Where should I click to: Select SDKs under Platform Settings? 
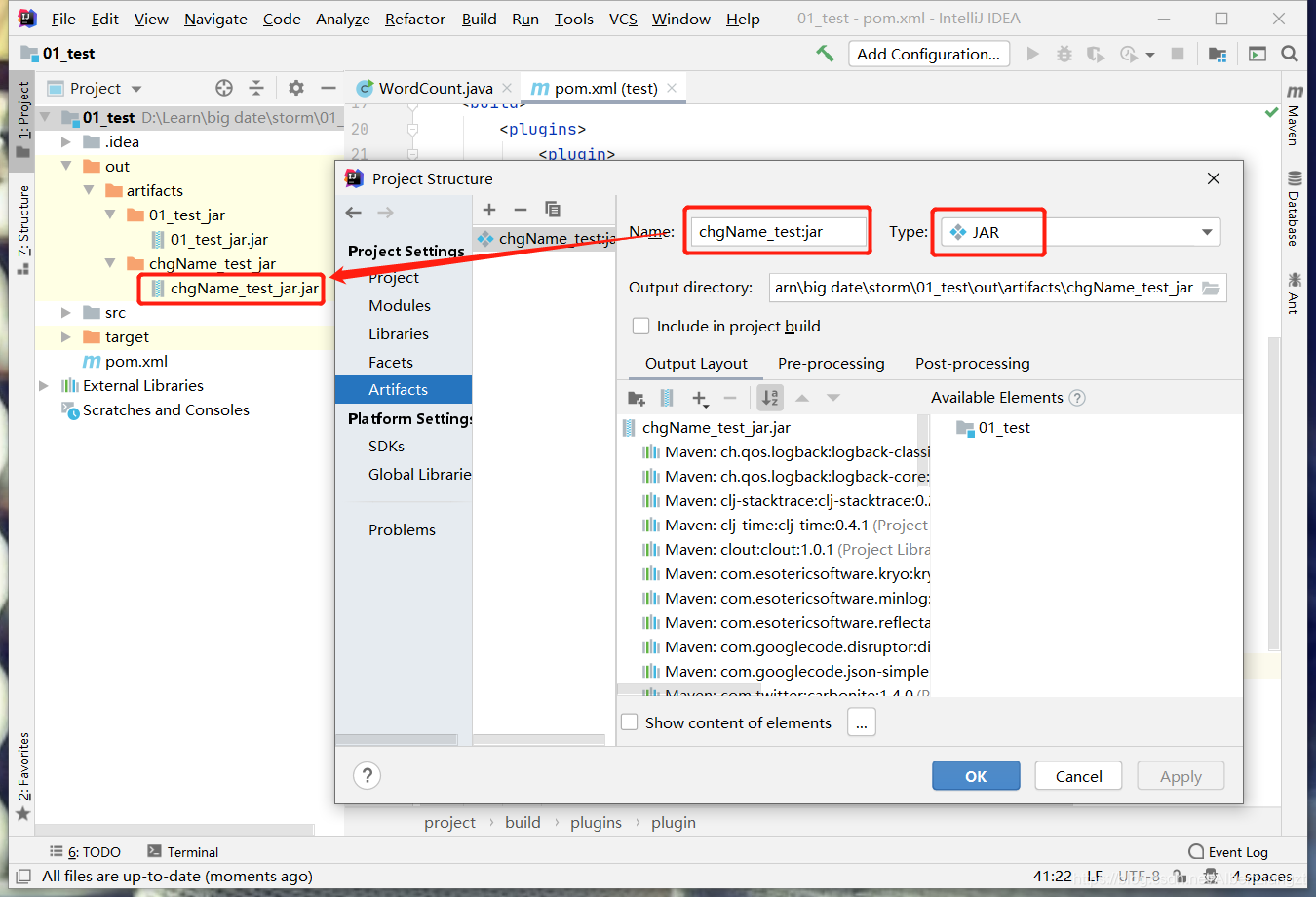[386, 446]
